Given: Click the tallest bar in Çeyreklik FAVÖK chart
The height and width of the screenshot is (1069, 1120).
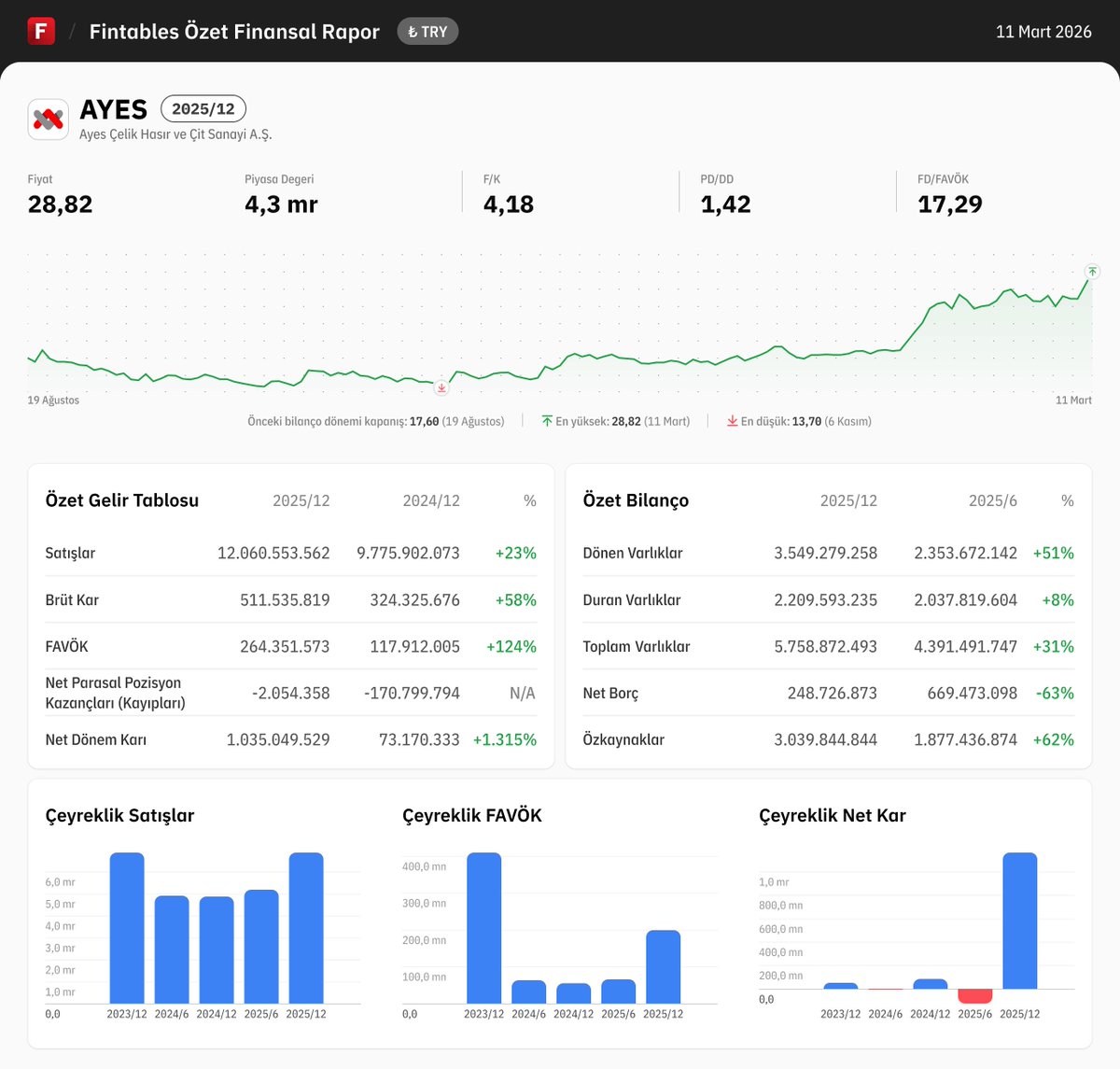Looking at the screenshot, I should click(484, 929).
